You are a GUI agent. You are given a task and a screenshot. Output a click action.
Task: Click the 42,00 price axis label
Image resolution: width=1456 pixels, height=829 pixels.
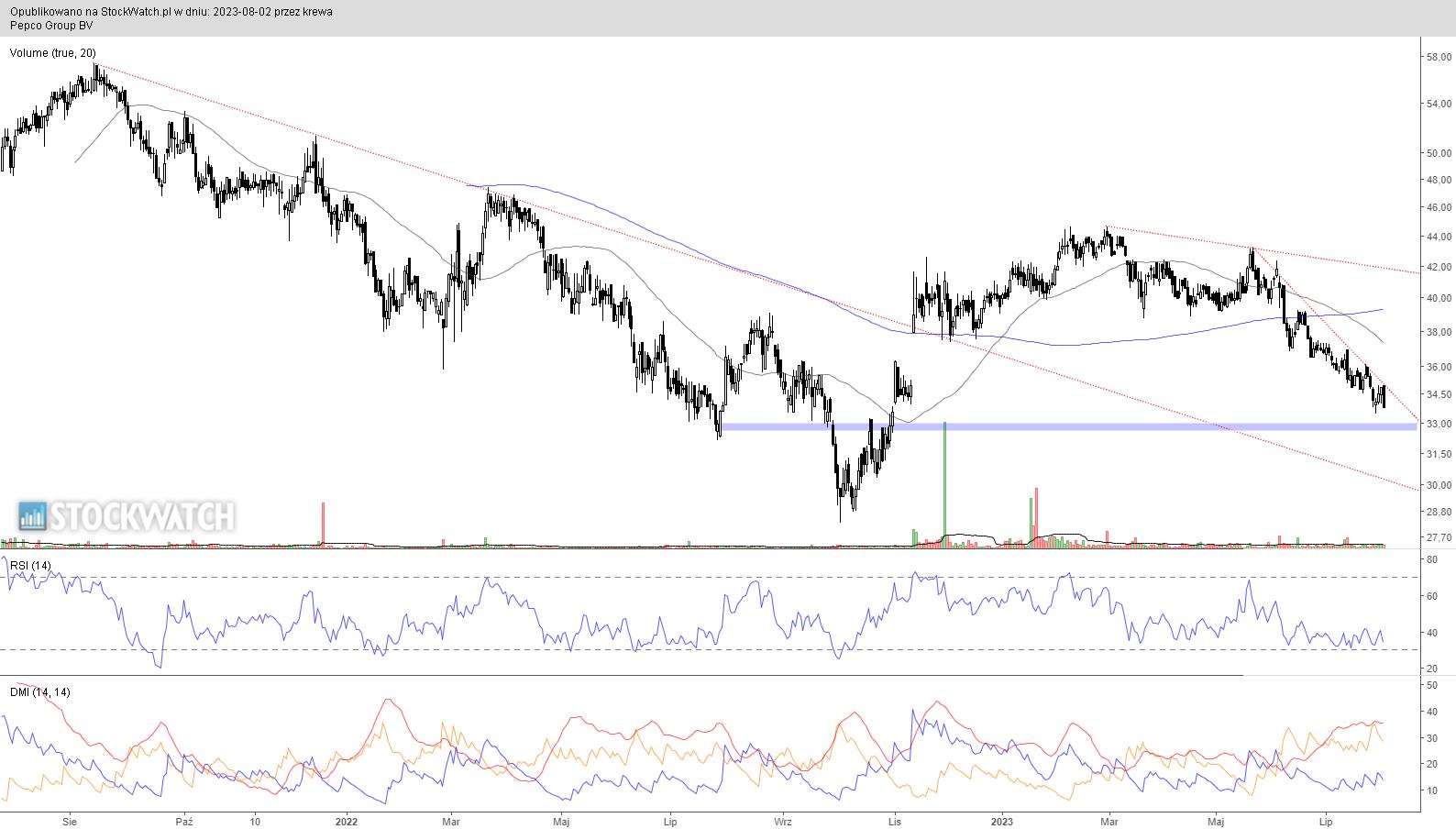point(1439,267)
